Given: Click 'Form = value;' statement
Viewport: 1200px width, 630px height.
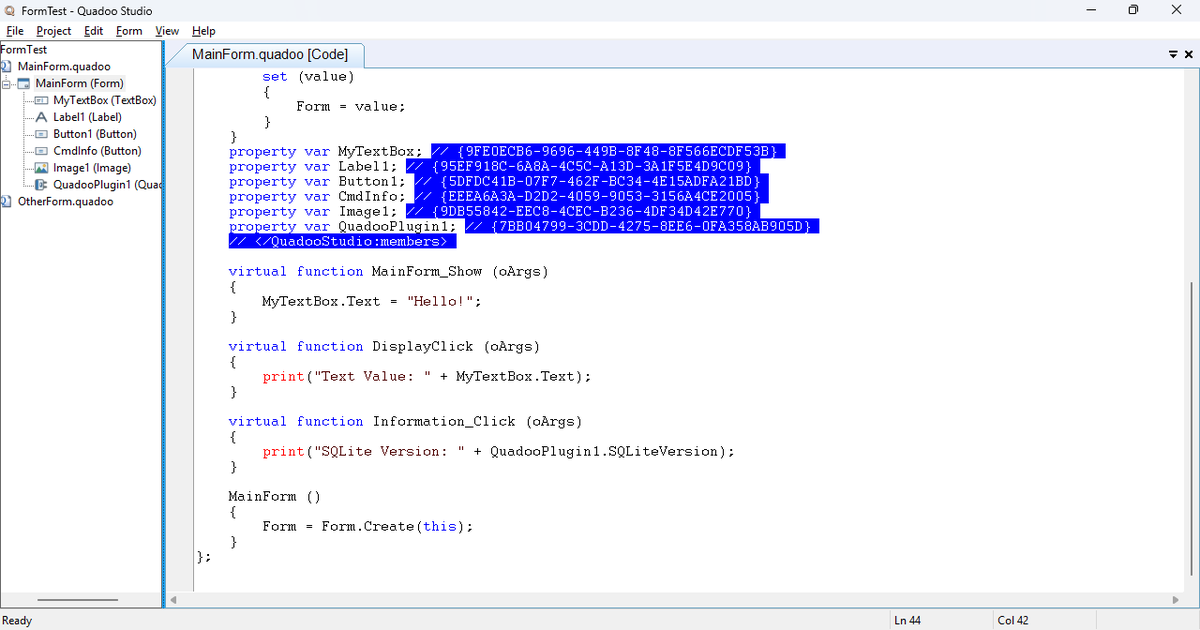Looking at the screenshot, I should tap(351, 106).
